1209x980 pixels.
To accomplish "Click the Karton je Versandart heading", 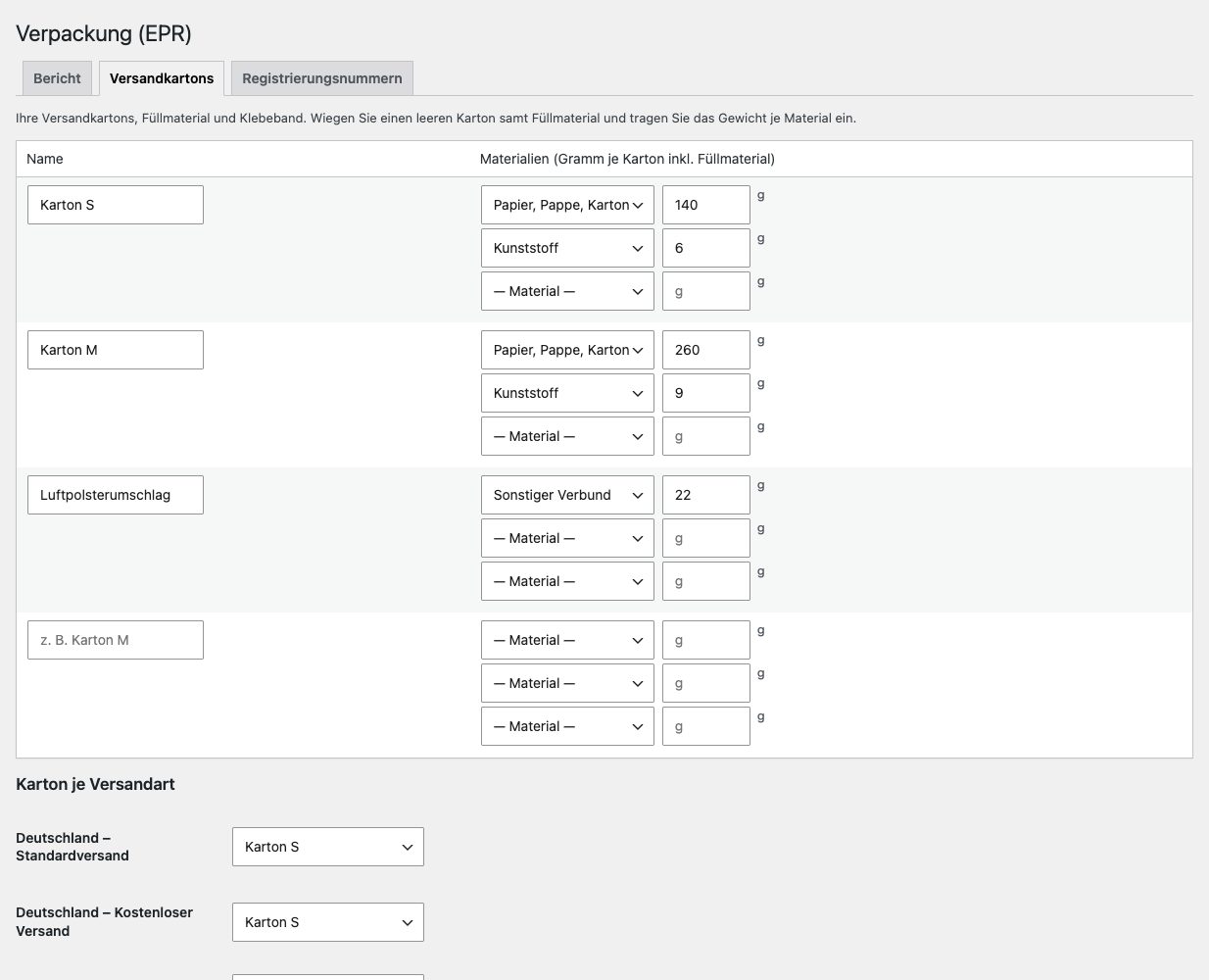I will click(x=95, y=784).
